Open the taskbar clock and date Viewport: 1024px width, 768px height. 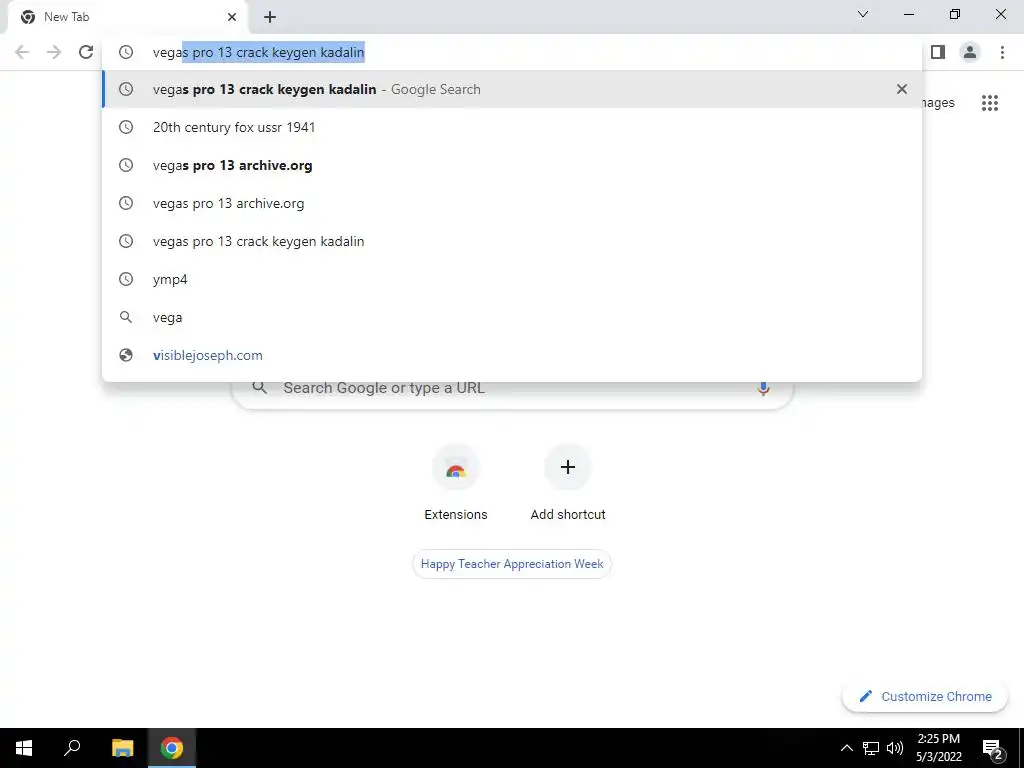tap(939, 748)
